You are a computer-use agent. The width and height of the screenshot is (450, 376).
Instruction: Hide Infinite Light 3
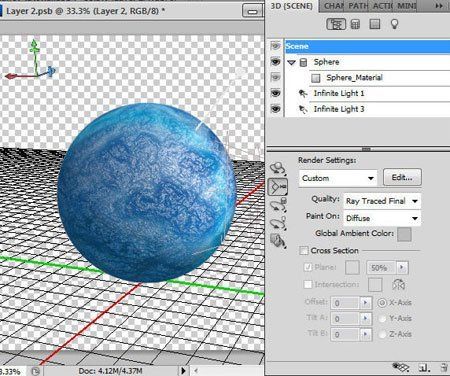click(275, 109)
